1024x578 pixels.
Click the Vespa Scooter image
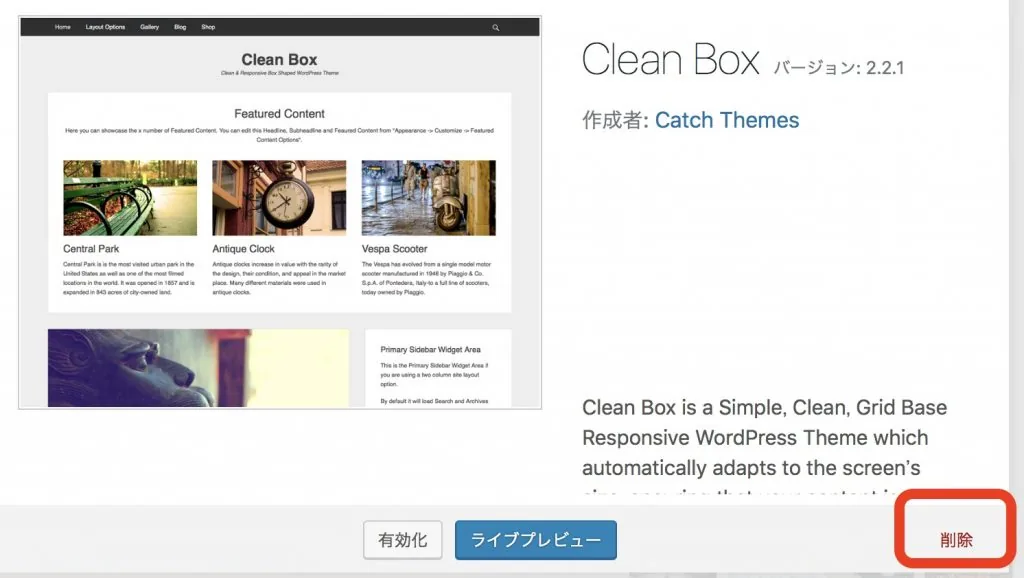pos(428,198)
